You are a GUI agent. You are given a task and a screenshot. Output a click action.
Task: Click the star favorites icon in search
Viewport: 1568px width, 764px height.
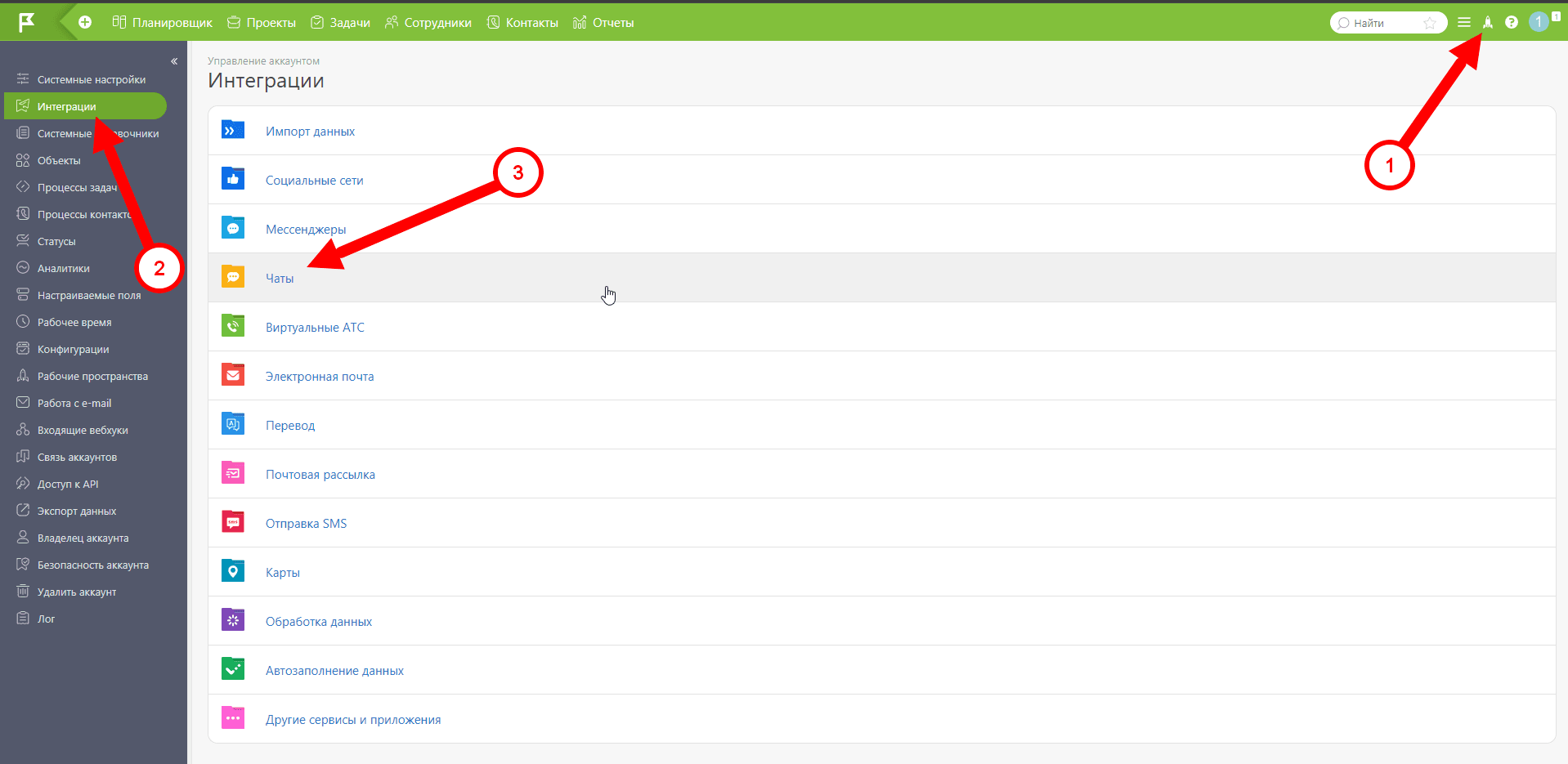click(1430, 23)
